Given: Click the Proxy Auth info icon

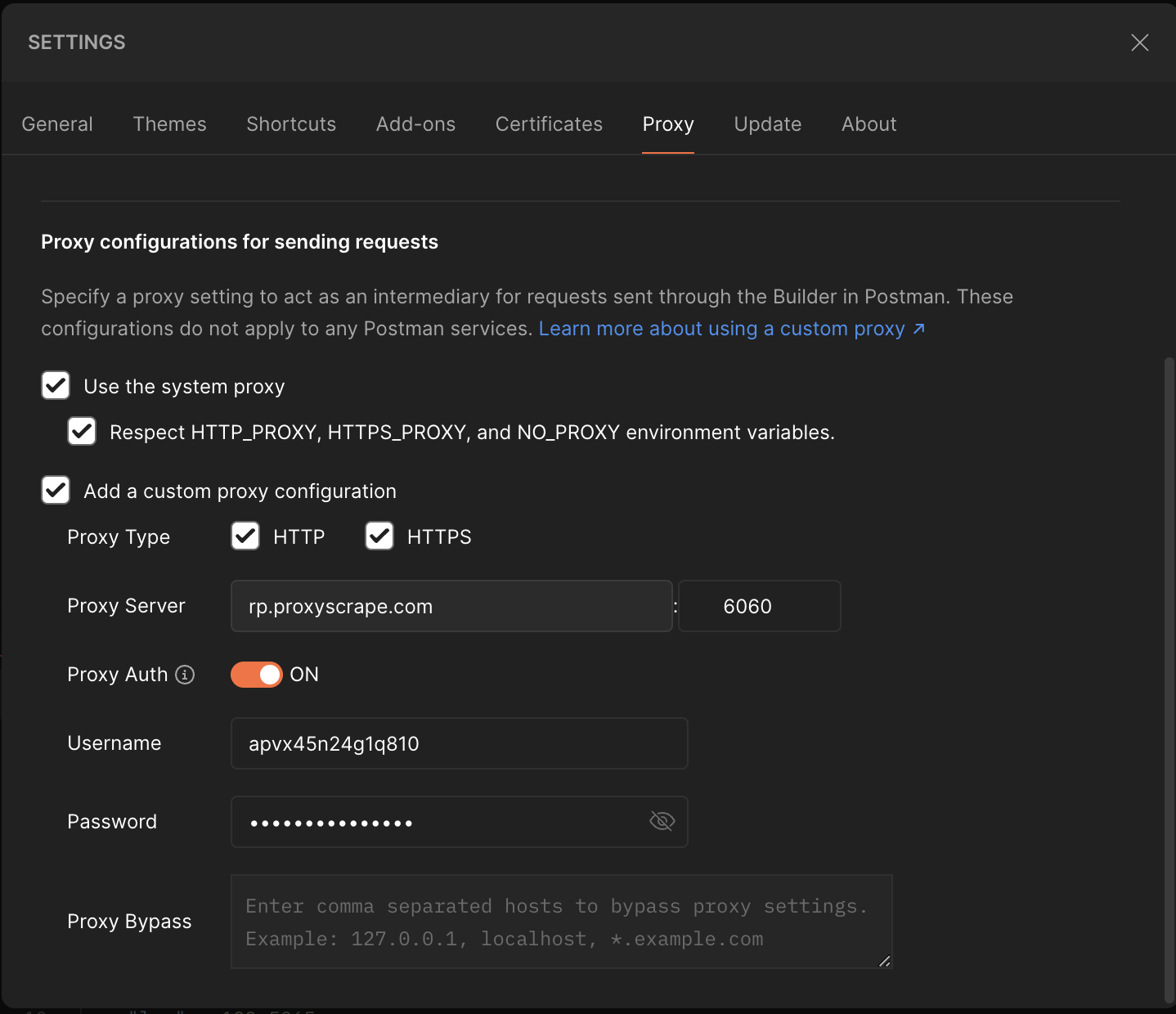Looking at the screenshot, I should click(186, 675).
